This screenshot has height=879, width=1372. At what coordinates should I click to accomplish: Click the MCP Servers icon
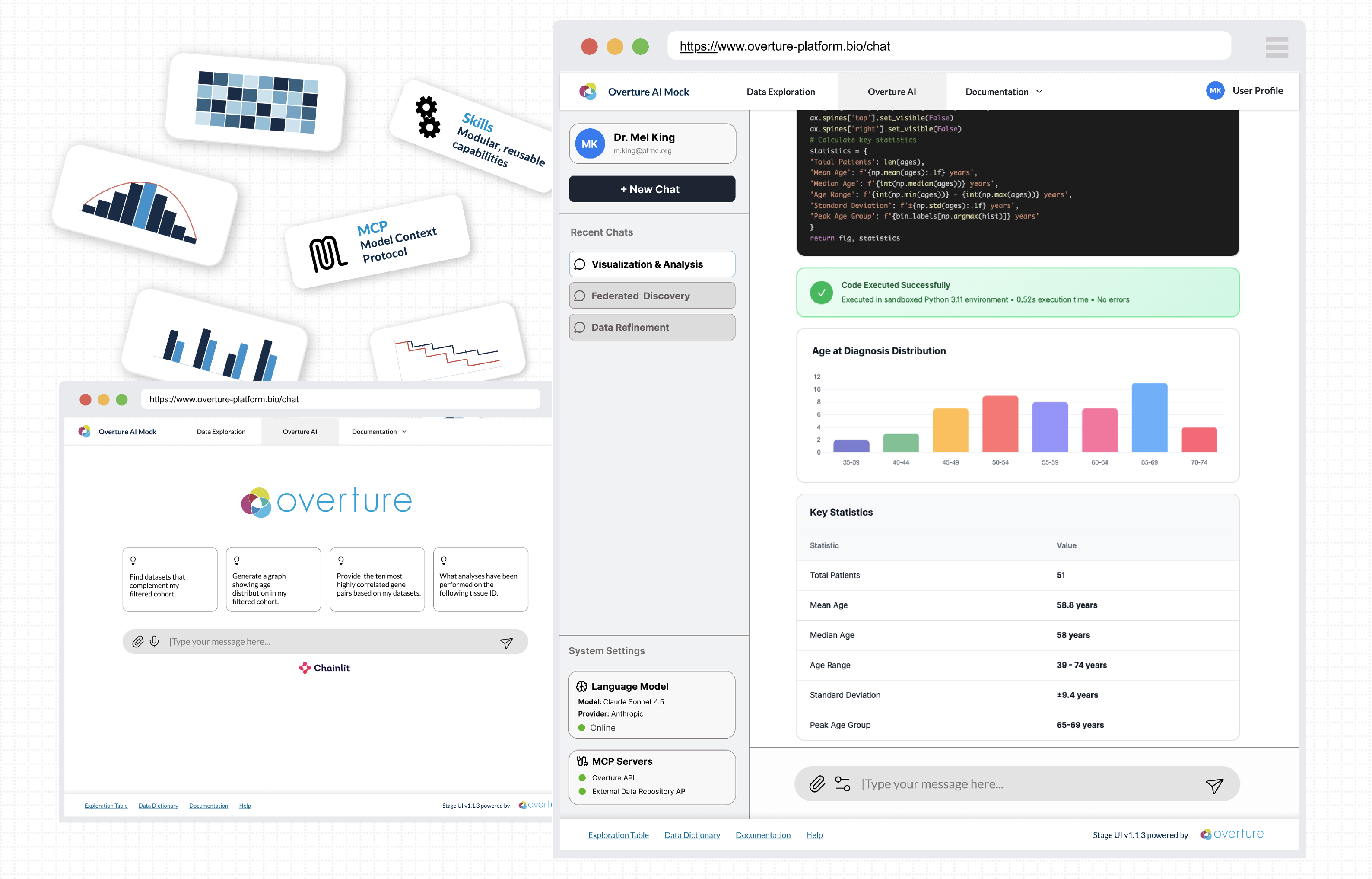coord(582,761)
